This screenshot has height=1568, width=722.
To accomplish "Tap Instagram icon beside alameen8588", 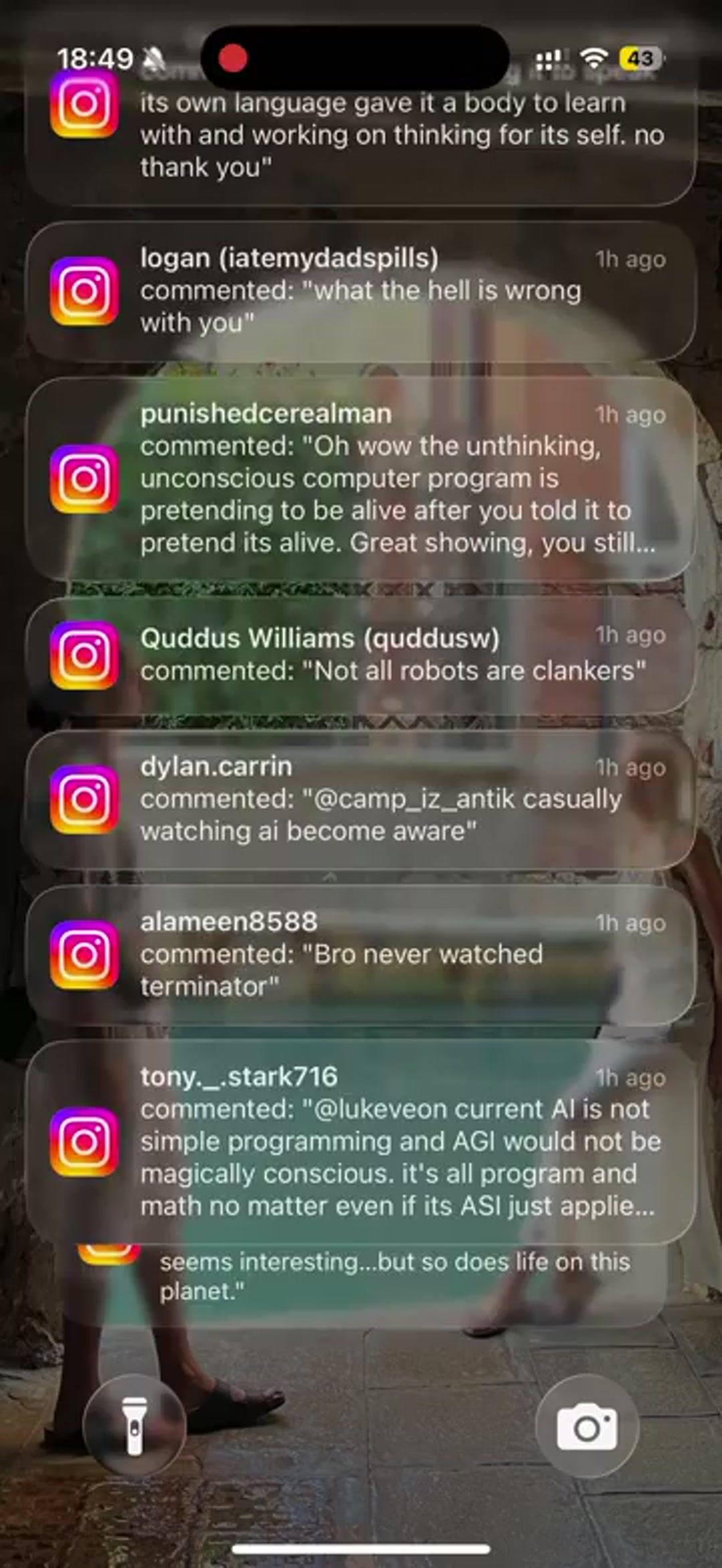I will [x=84, y=954].
